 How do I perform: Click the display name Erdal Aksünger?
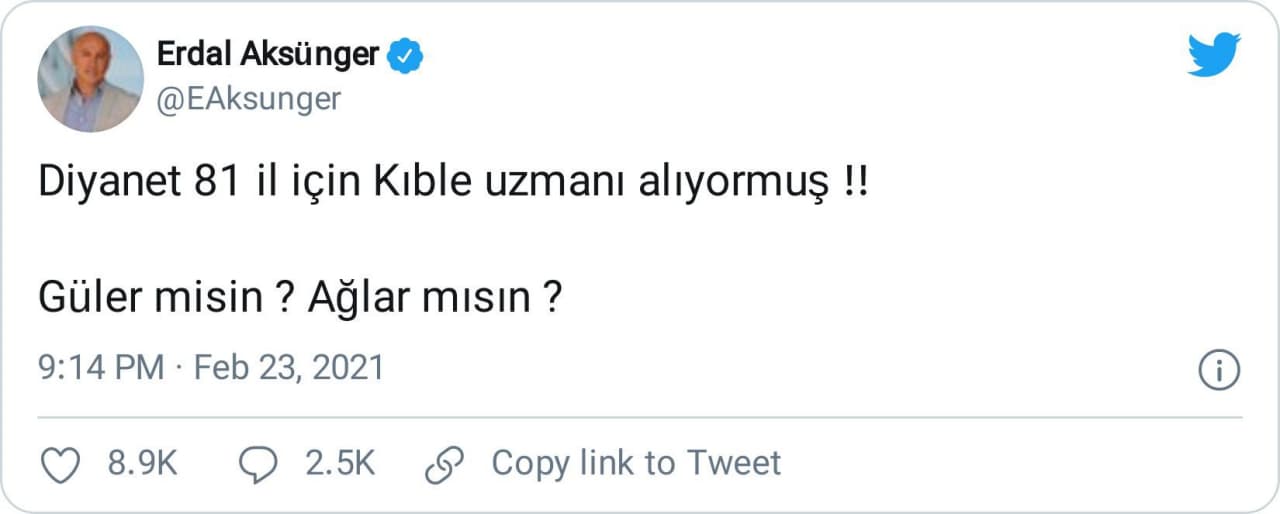pos(268,54)
